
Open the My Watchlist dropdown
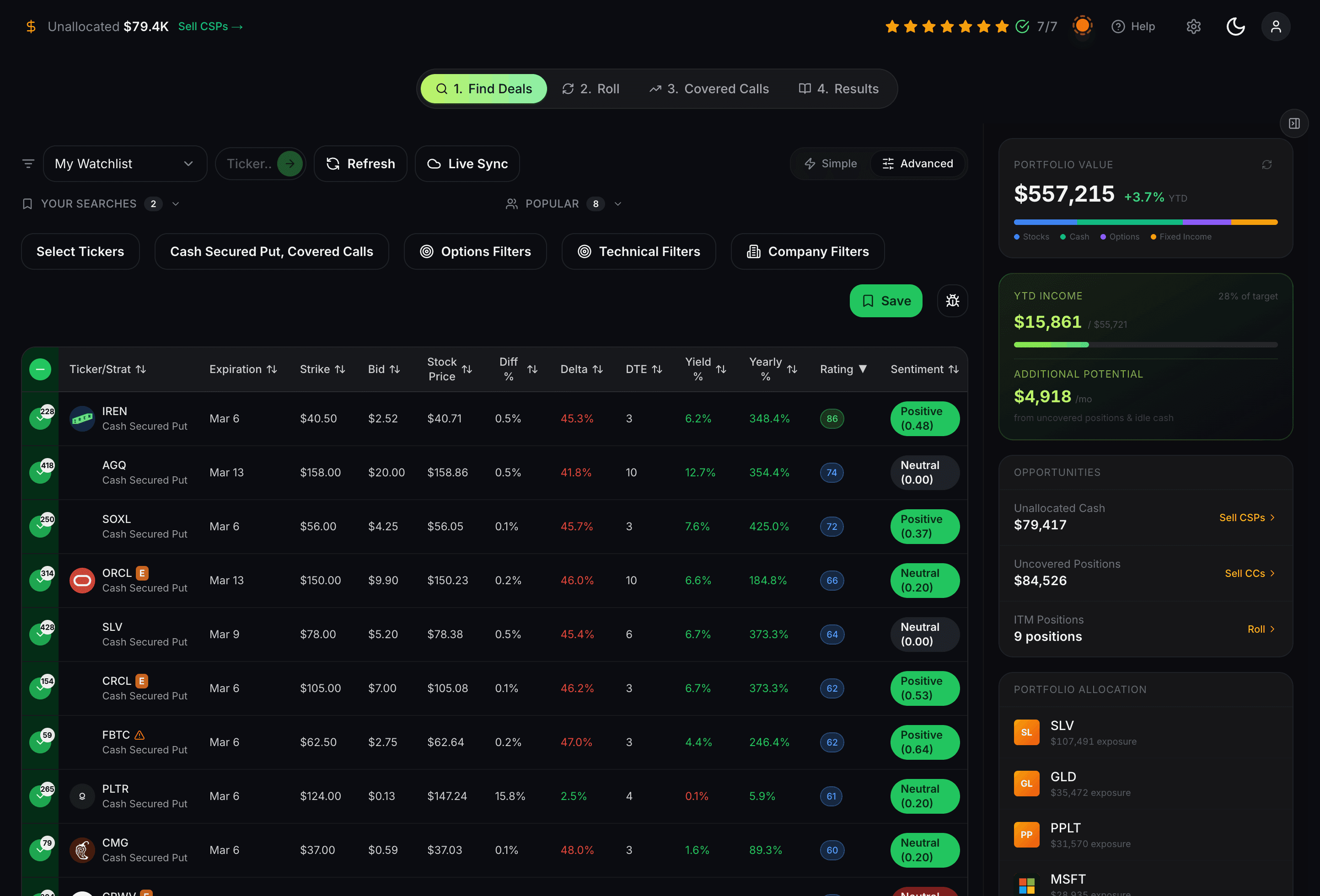(x=124, y=164)
